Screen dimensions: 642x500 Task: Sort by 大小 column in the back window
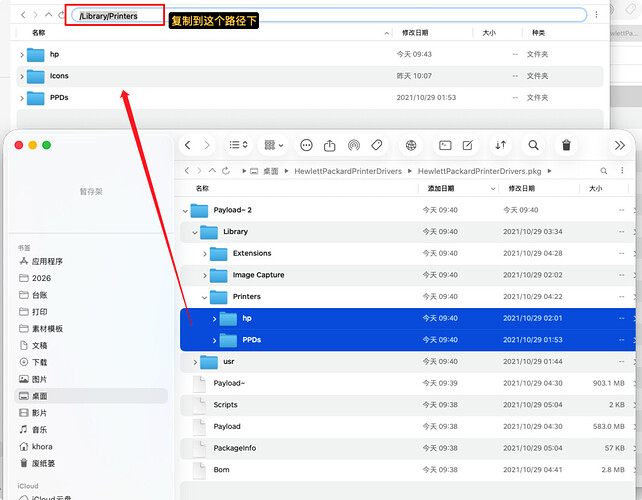click(489, 33)
